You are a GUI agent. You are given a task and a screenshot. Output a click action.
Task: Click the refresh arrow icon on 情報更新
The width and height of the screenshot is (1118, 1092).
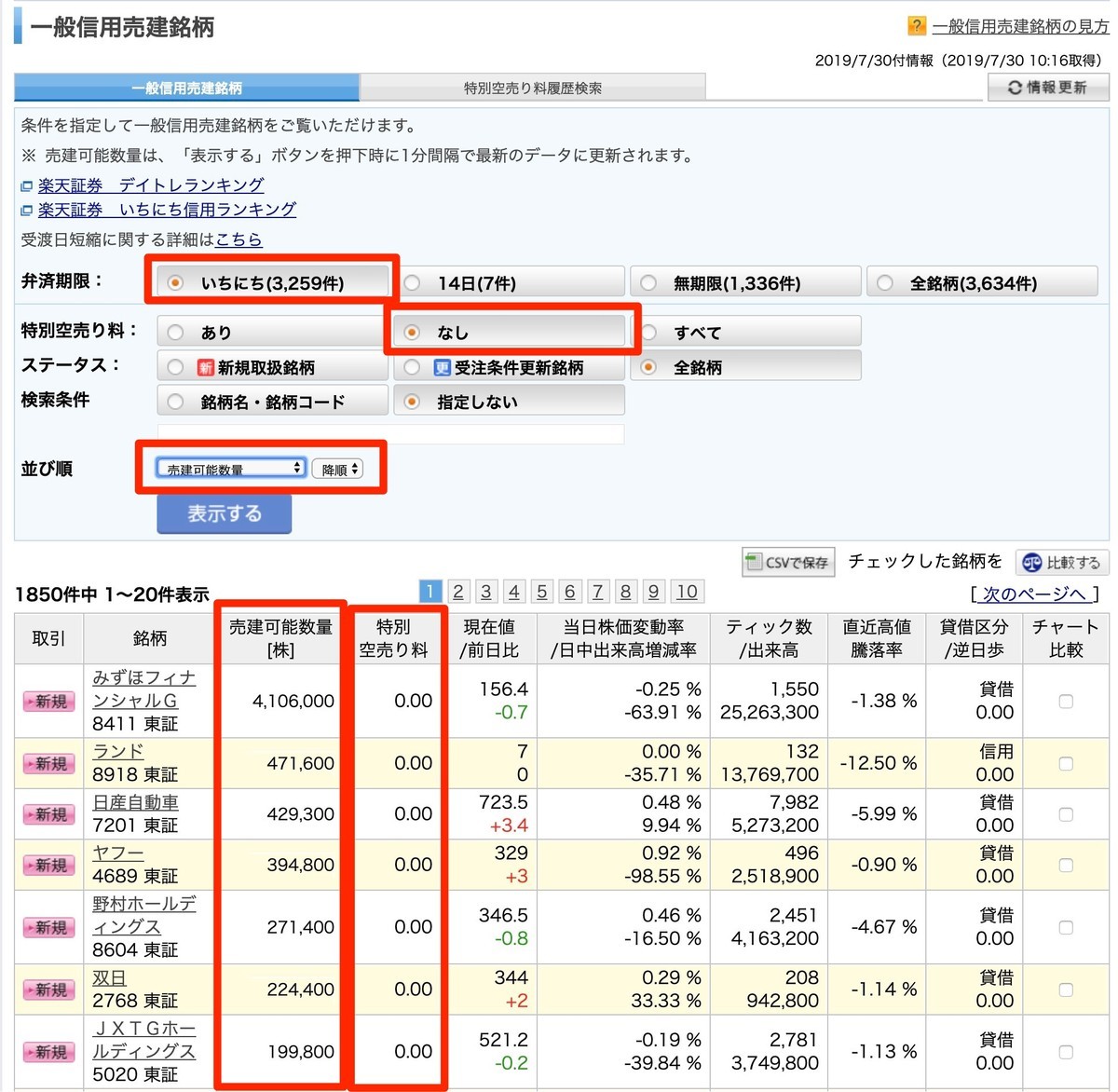click(x=1015, y=88)
